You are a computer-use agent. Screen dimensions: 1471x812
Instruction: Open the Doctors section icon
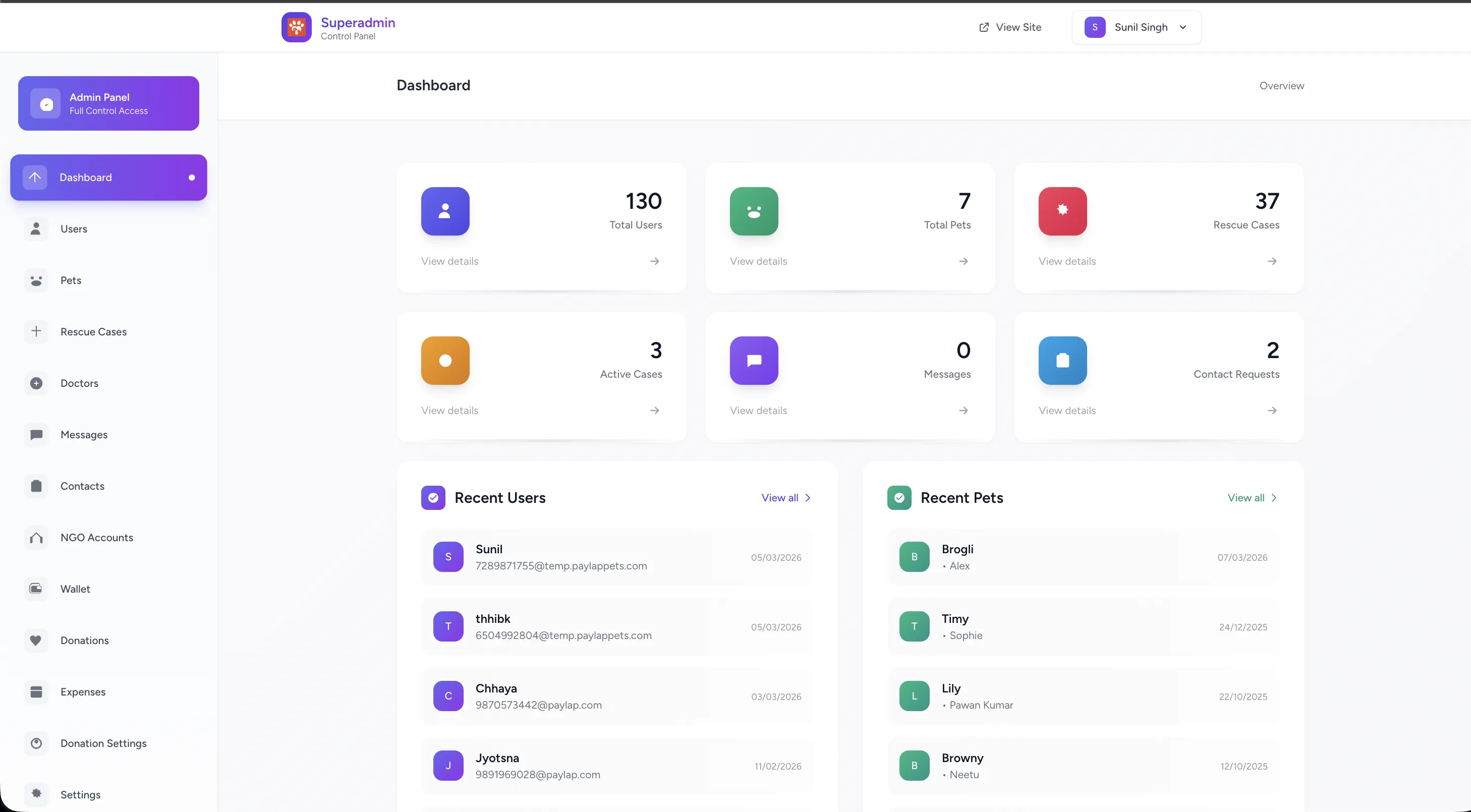[x=36, y=383]
